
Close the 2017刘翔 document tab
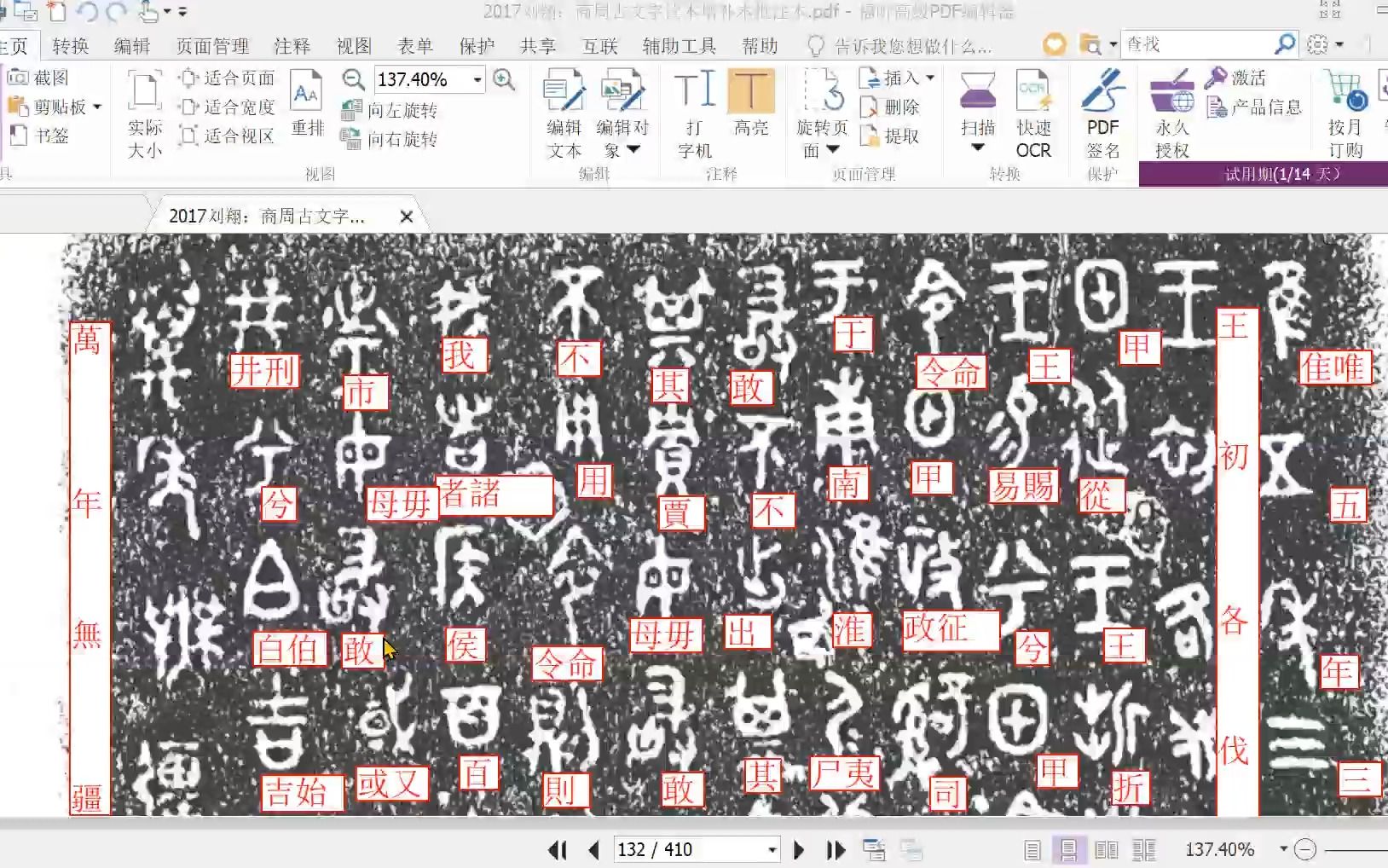[x=407, y=217]
